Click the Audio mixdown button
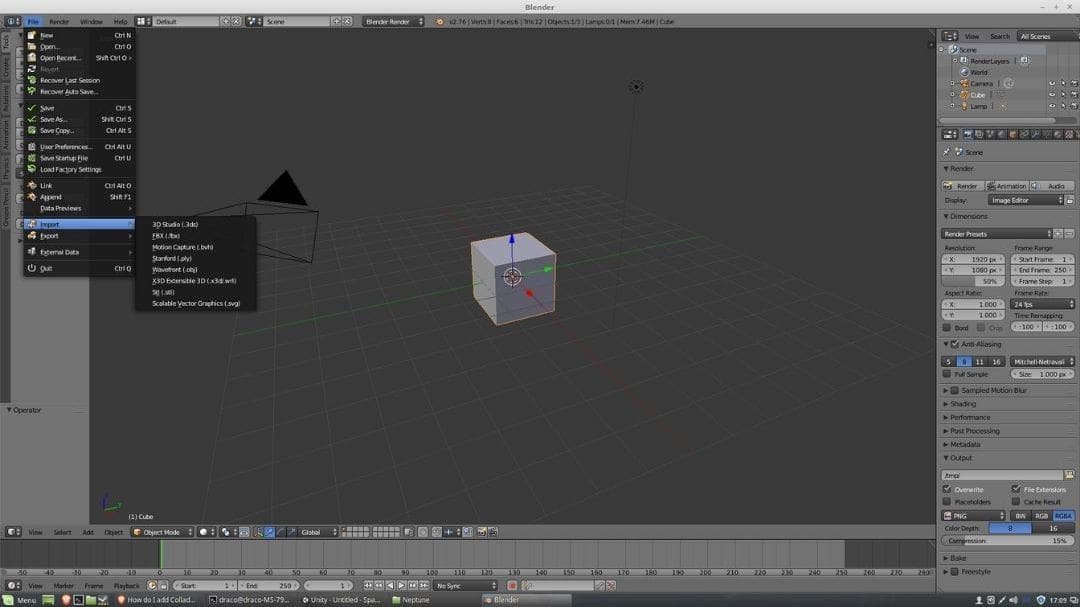The height and width of the screenshot is (607, 1080). pos(1052,186)
